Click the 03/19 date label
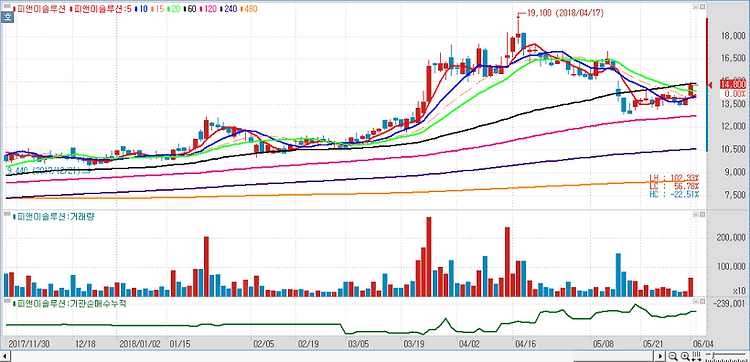 [x=415, y=344]
